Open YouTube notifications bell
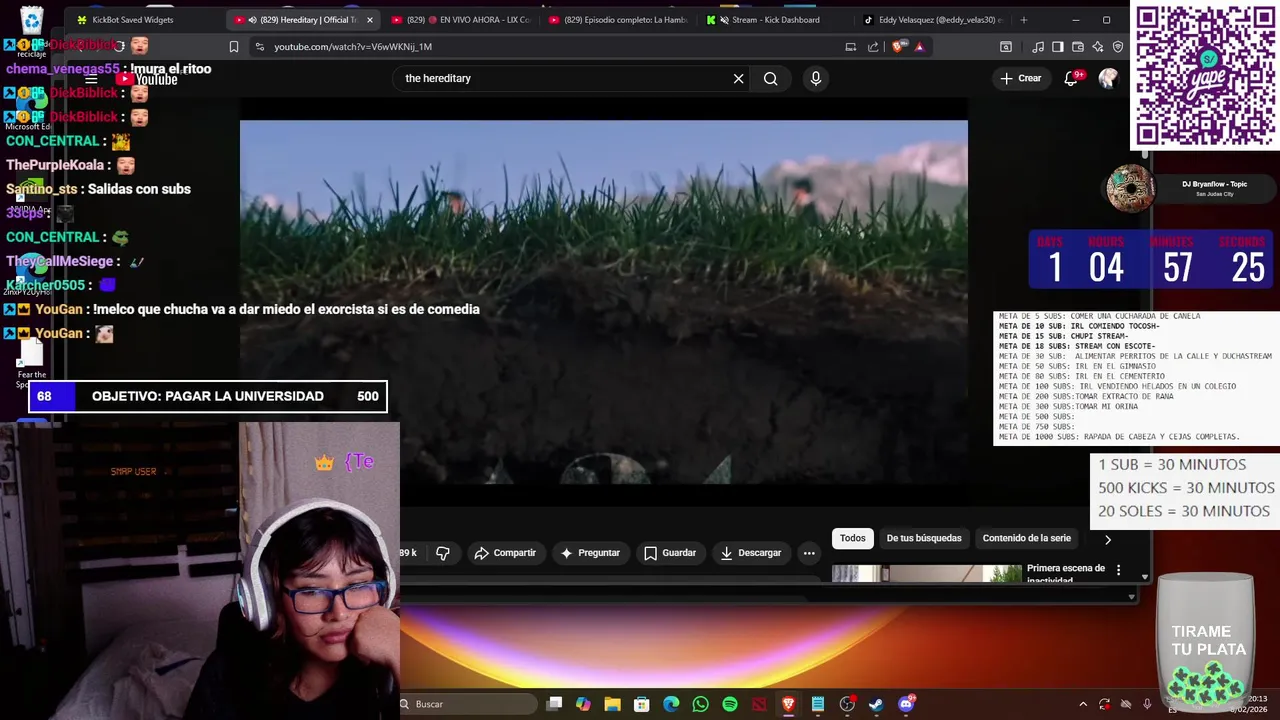The image size is (1280, 720). point(1072,78)
